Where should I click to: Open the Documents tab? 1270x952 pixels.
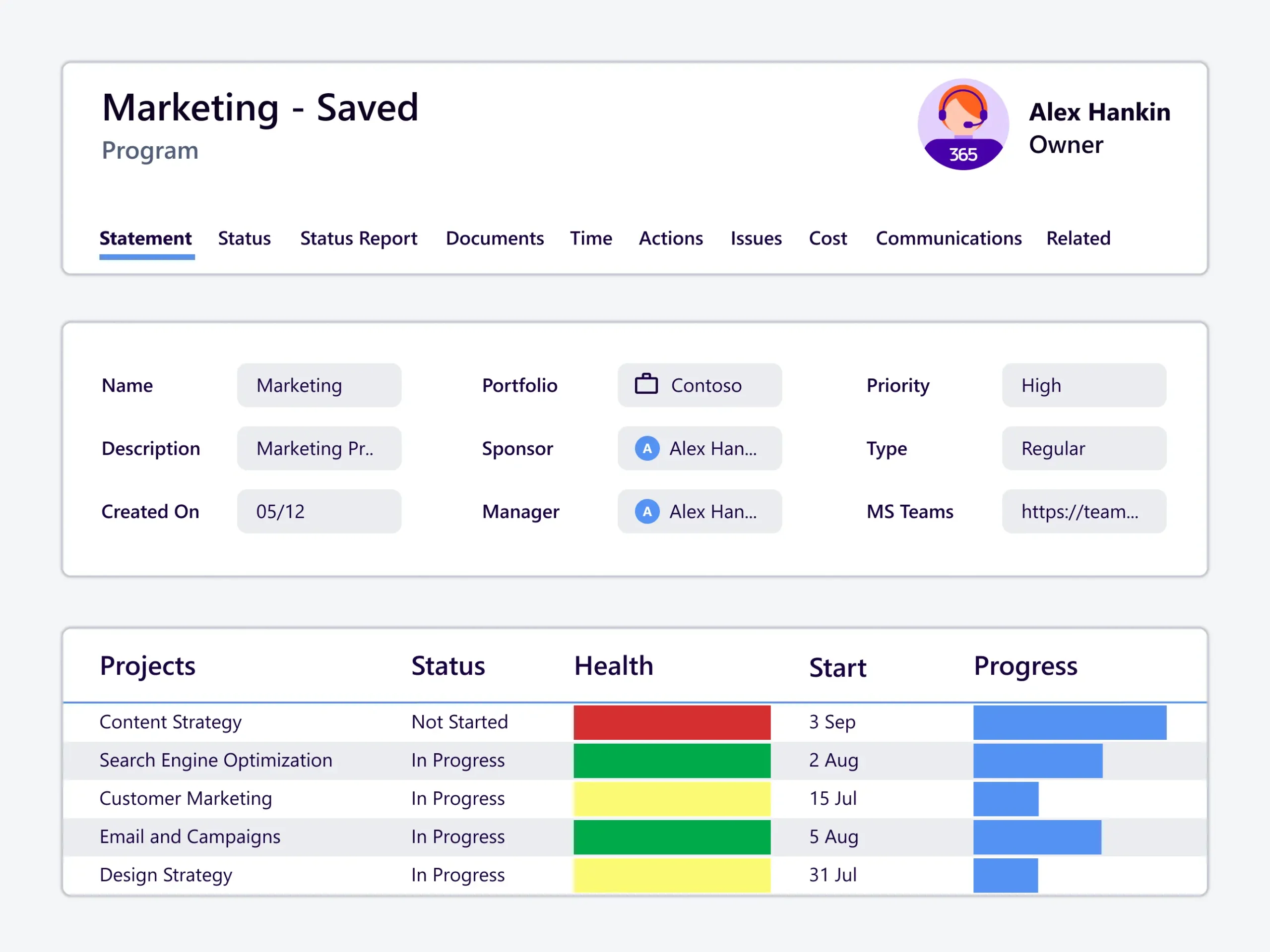tap(494, 238)
